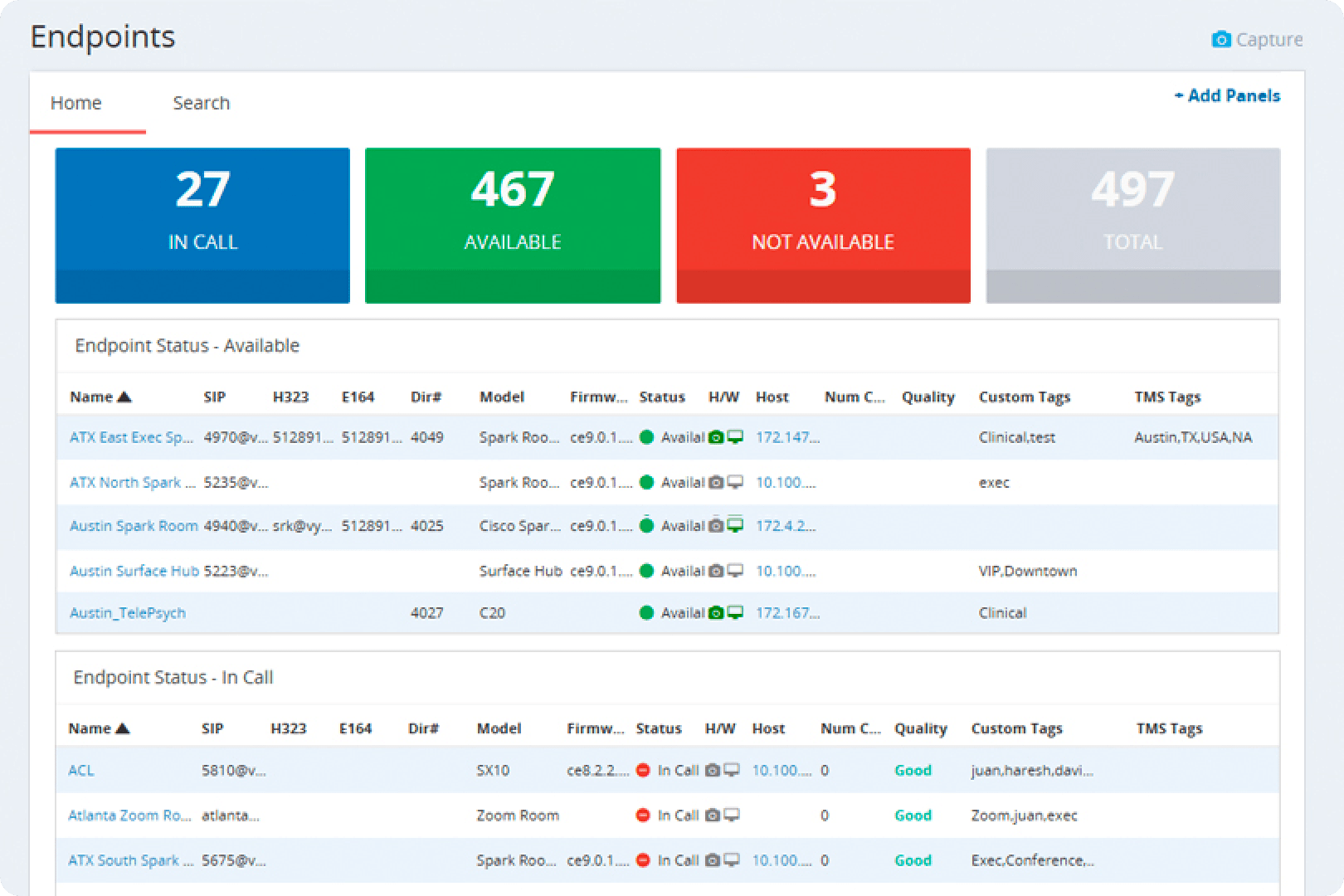Switch to the Search tab
1344x896 pixels.
coord(201,103)
